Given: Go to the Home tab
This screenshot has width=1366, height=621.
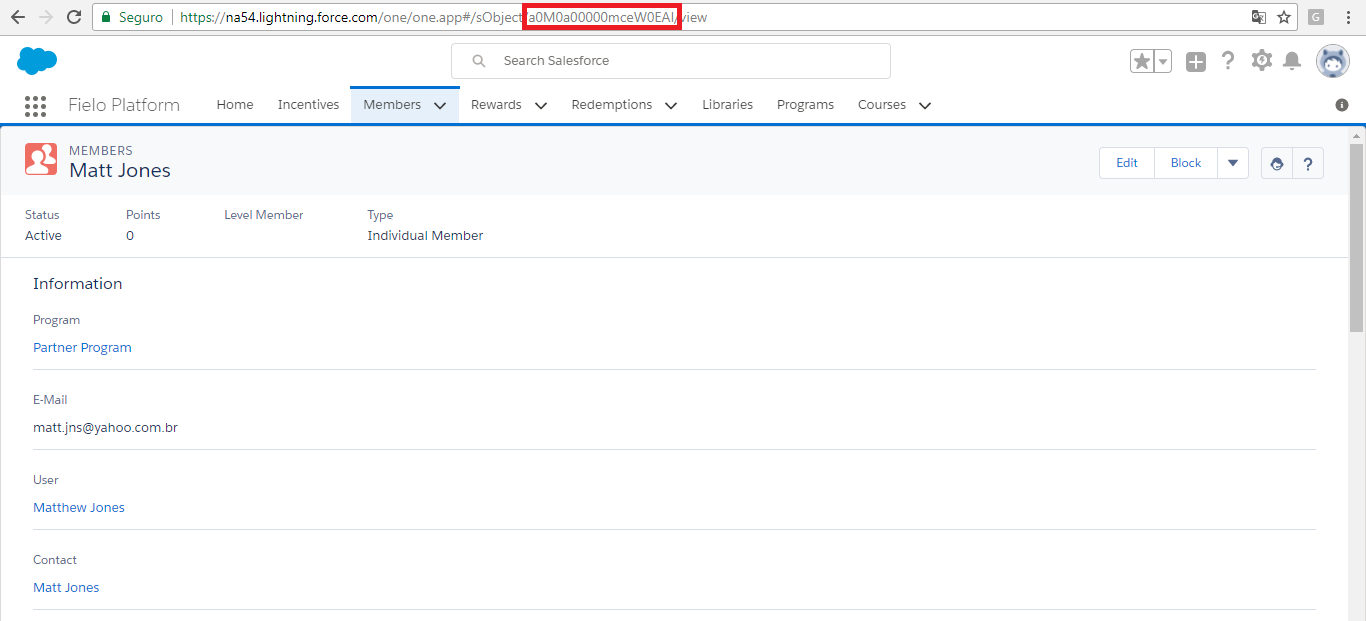Looking at the screenshot, I should coord(235,105).
